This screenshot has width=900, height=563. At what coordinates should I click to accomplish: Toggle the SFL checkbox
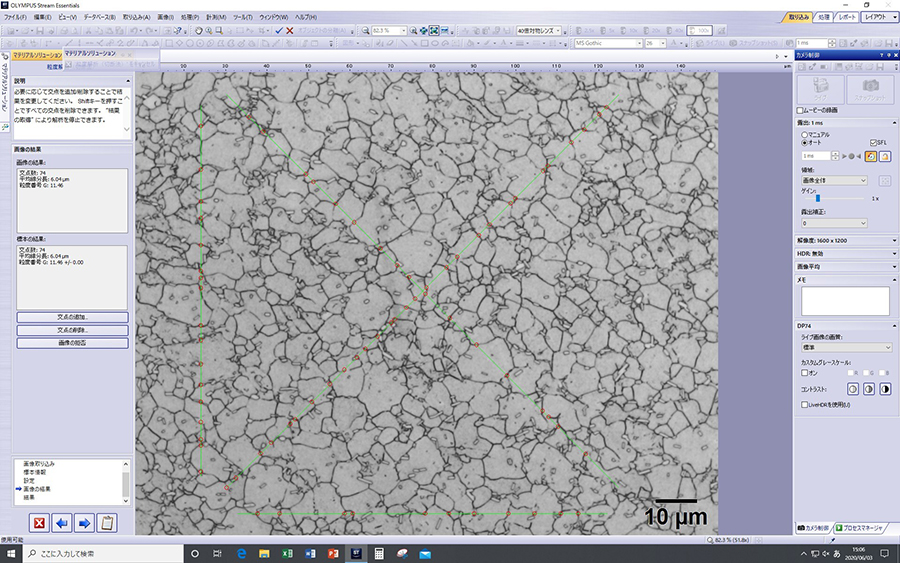tap(873, 142)
